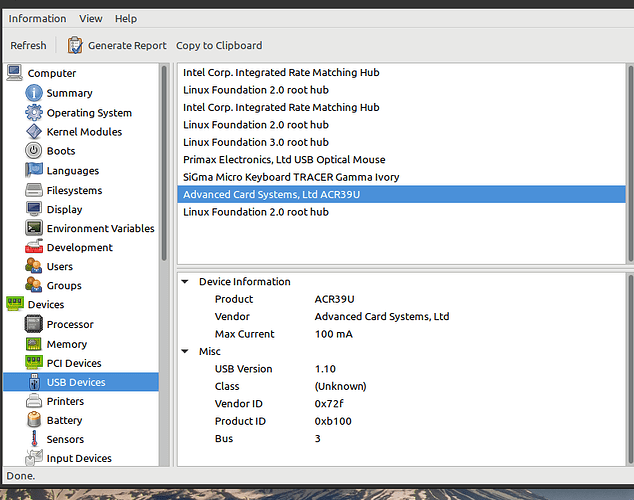Select the Kernel Modules icon in sidebar
Screen dimensions: 634x500
(x=34, y=132)
